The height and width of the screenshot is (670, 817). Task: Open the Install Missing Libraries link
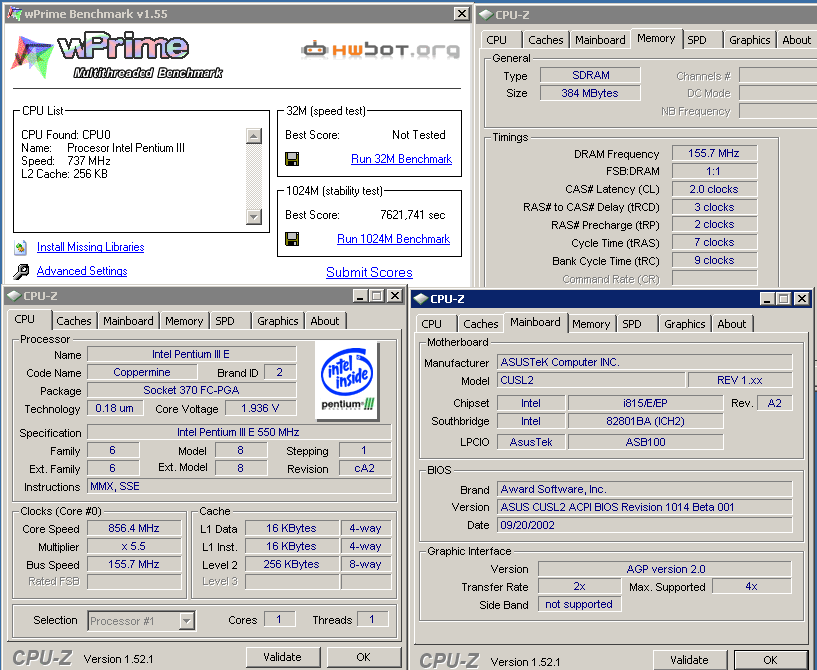pos(90,247)
